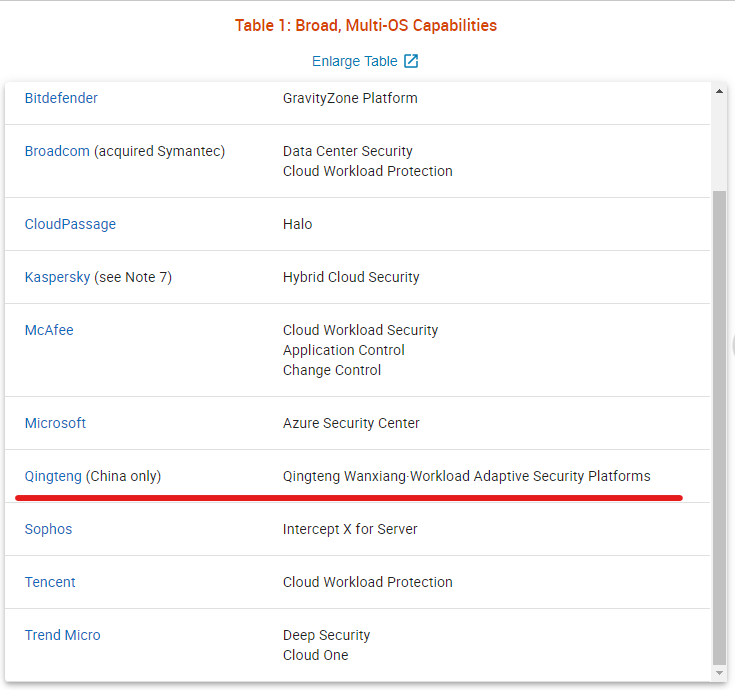This screenshot has width=735, height=690.
Task: Select the GravityZone Platform text
Action: [350, 98]
